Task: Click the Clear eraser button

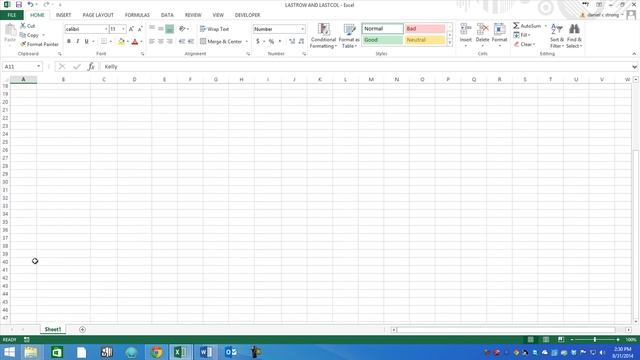Action: pos(524,44)
